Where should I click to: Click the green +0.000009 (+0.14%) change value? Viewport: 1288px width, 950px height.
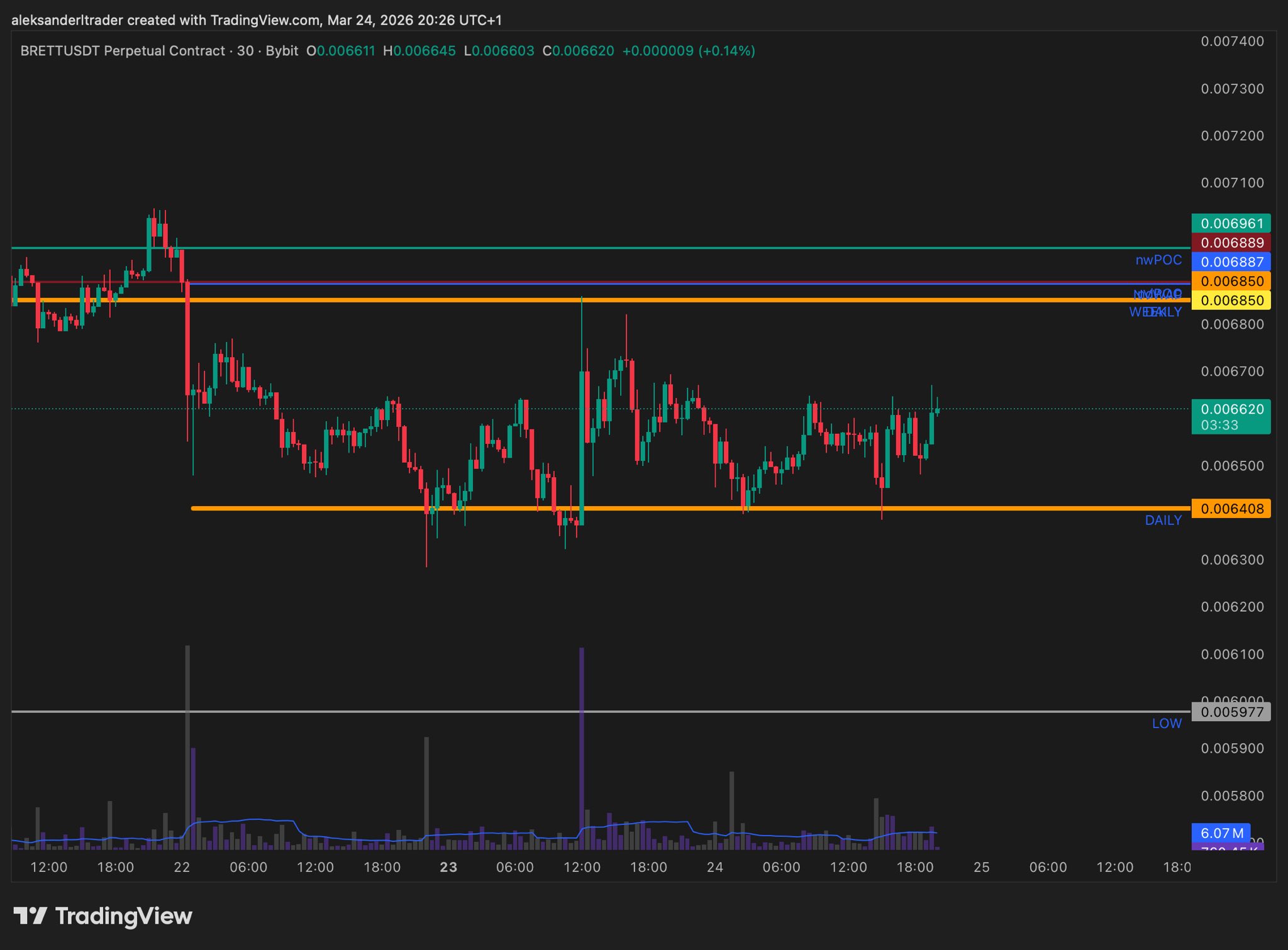point(688,51)
